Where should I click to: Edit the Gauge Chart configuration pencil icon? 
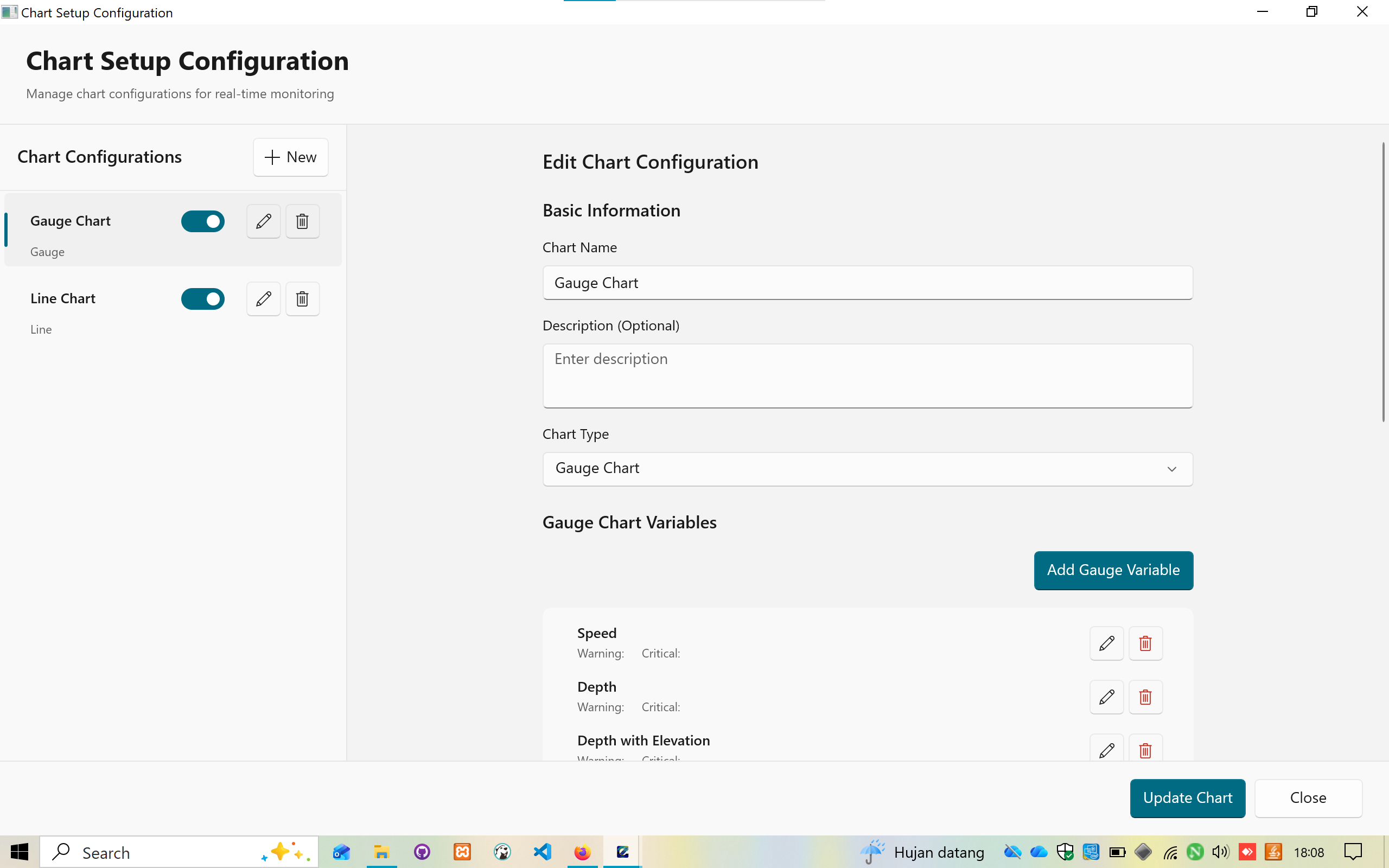[264, 221]
